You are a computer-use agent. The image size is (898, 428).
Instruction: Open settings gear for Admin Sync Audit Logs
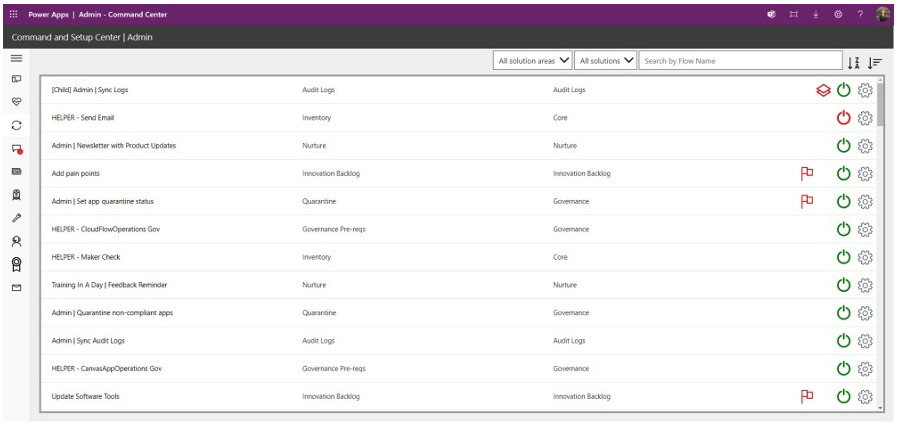click(866, 341)
